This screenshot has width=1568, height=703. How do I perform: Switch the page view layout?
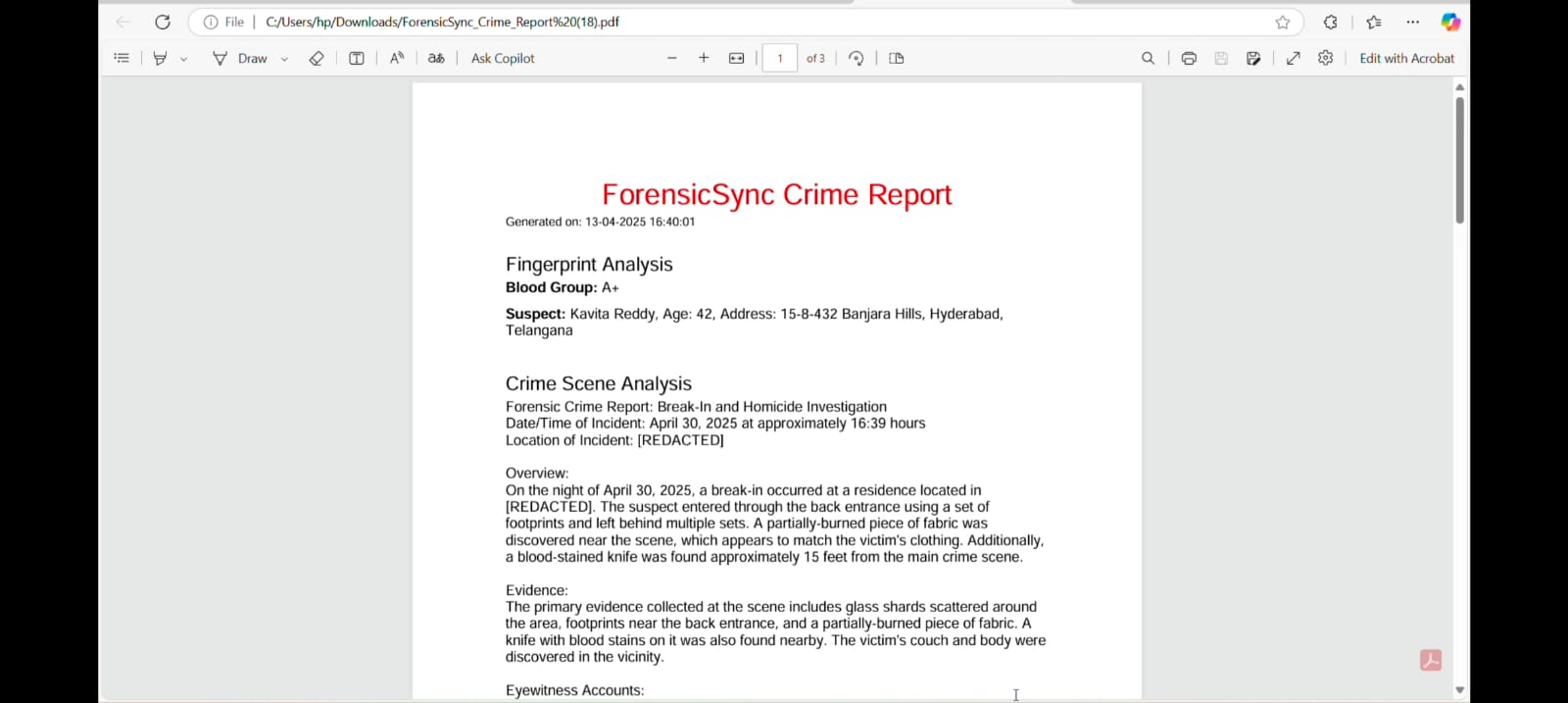click(x=897, y=58)
